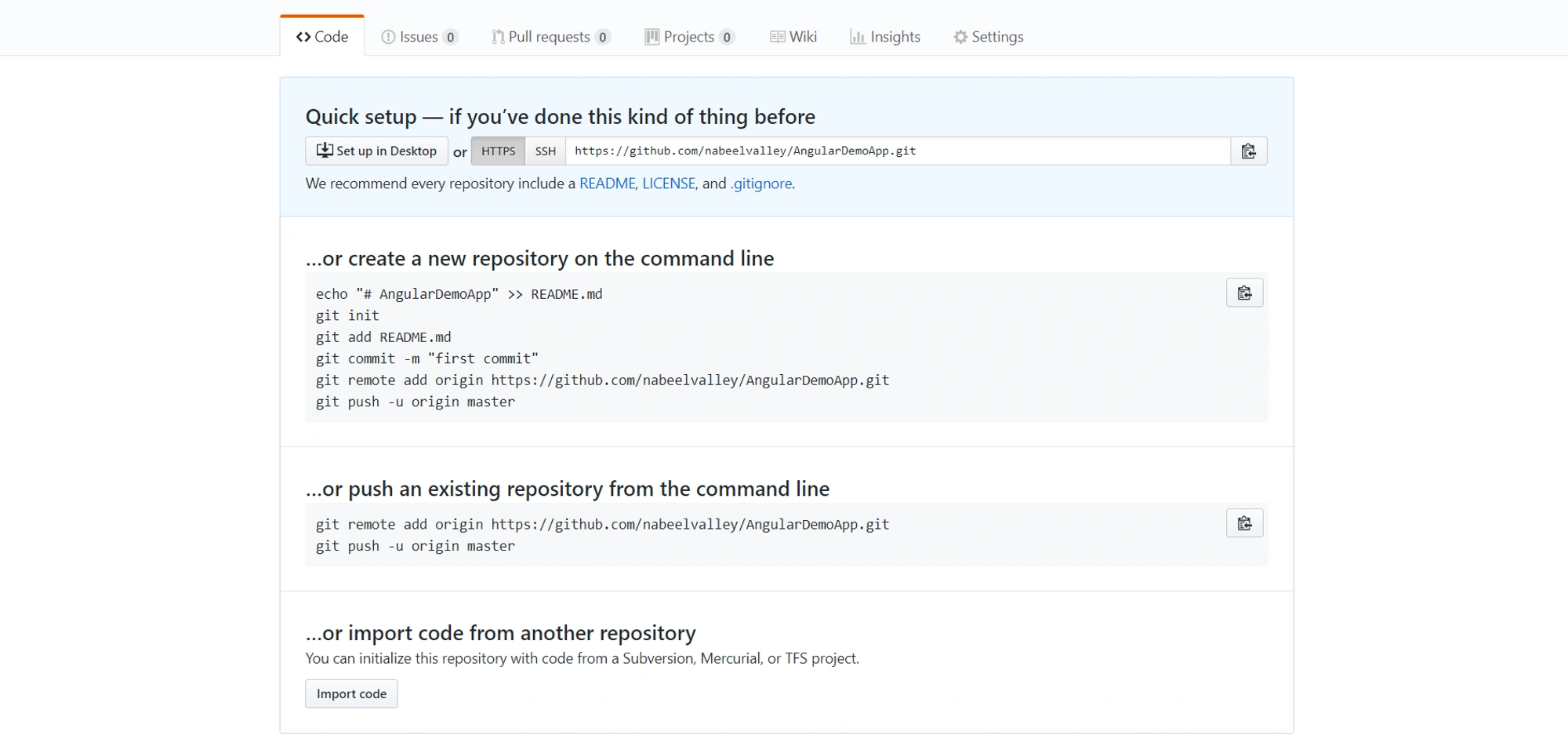Click the Projects count badge
This screenshot has width=1568, height=746.
[x=727, y=37]
